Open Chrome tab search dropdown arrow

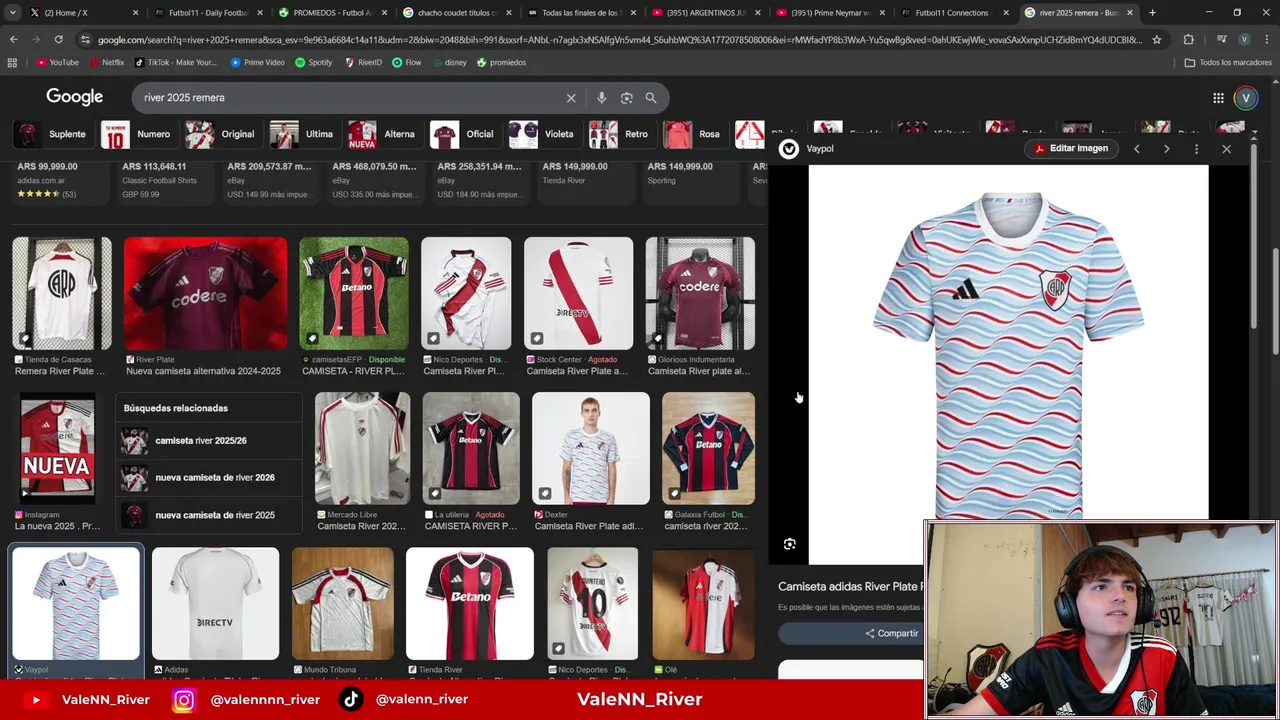click(13, 13)
